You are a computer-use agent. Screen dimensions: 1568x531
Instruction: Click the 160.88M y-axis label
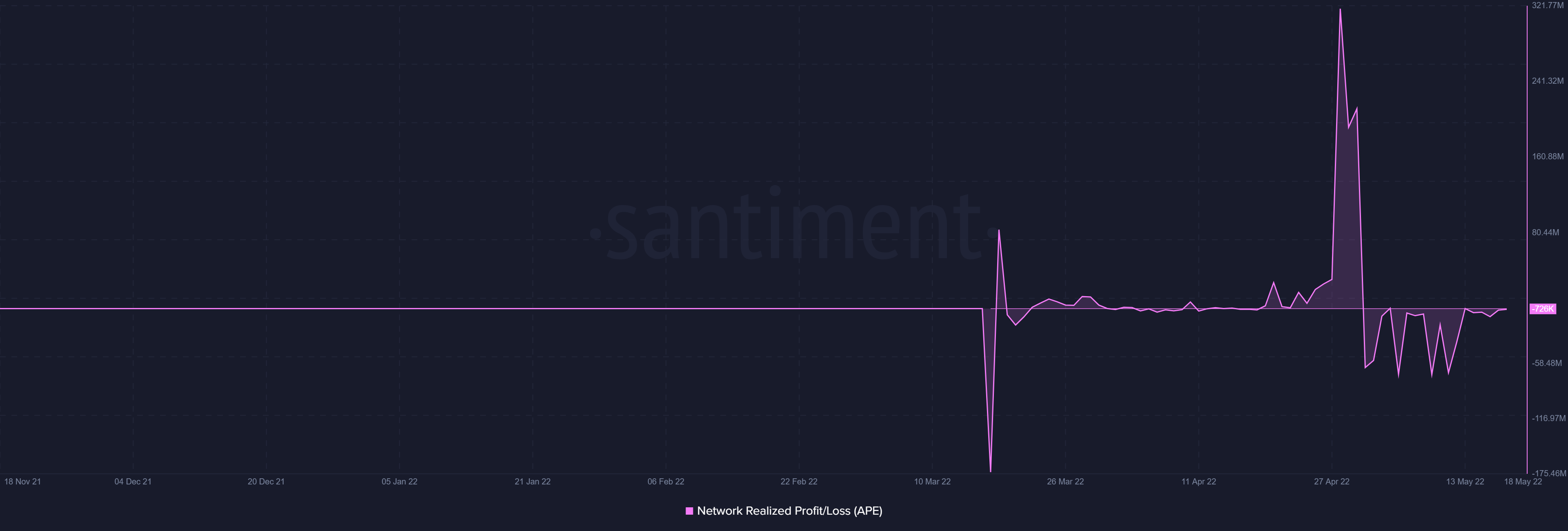1547,156
